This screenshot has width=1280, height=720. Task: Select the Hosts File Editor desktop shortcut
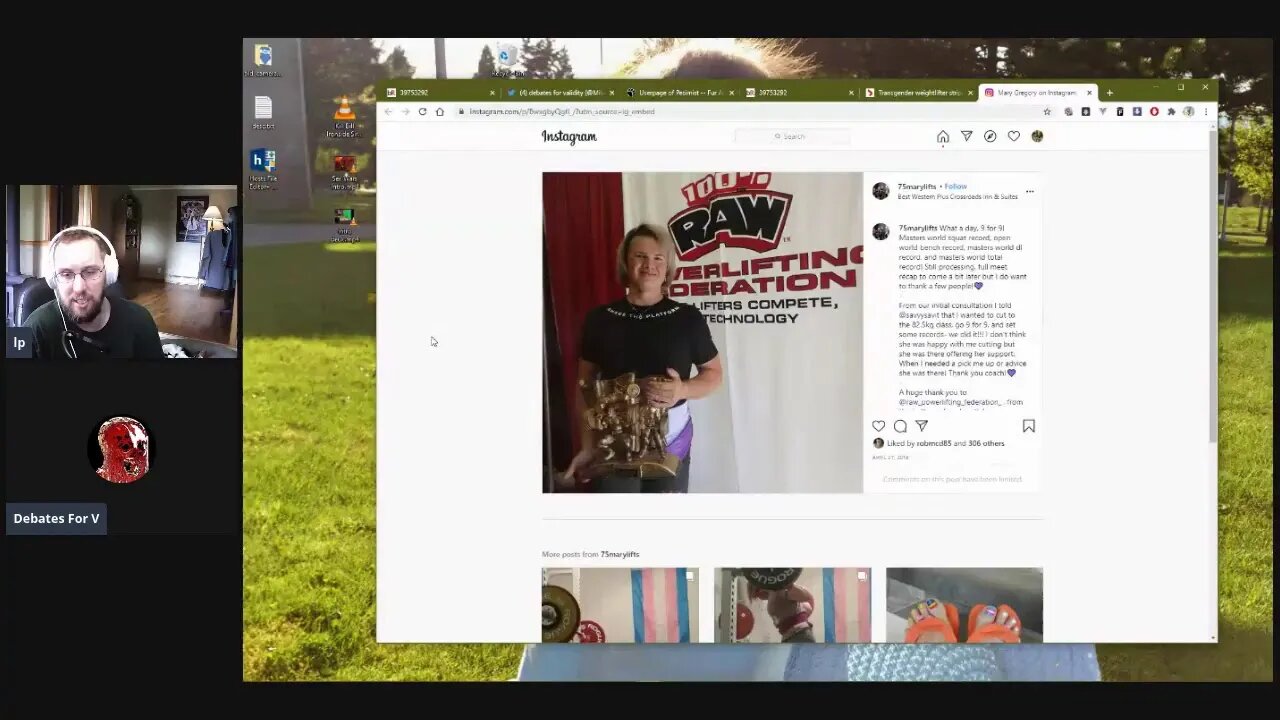(263, 169)
